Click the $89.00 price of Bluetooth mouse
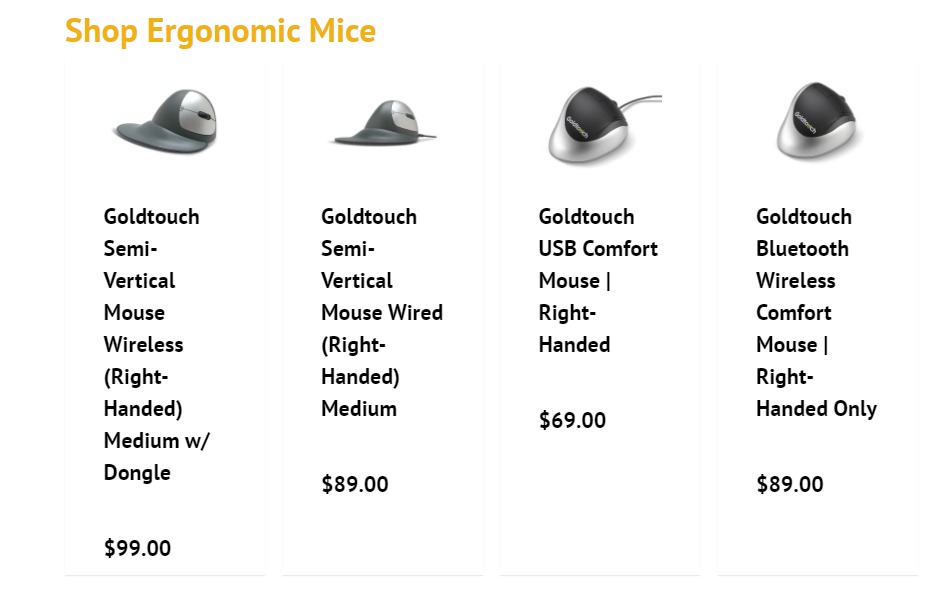 pos(790,484)
